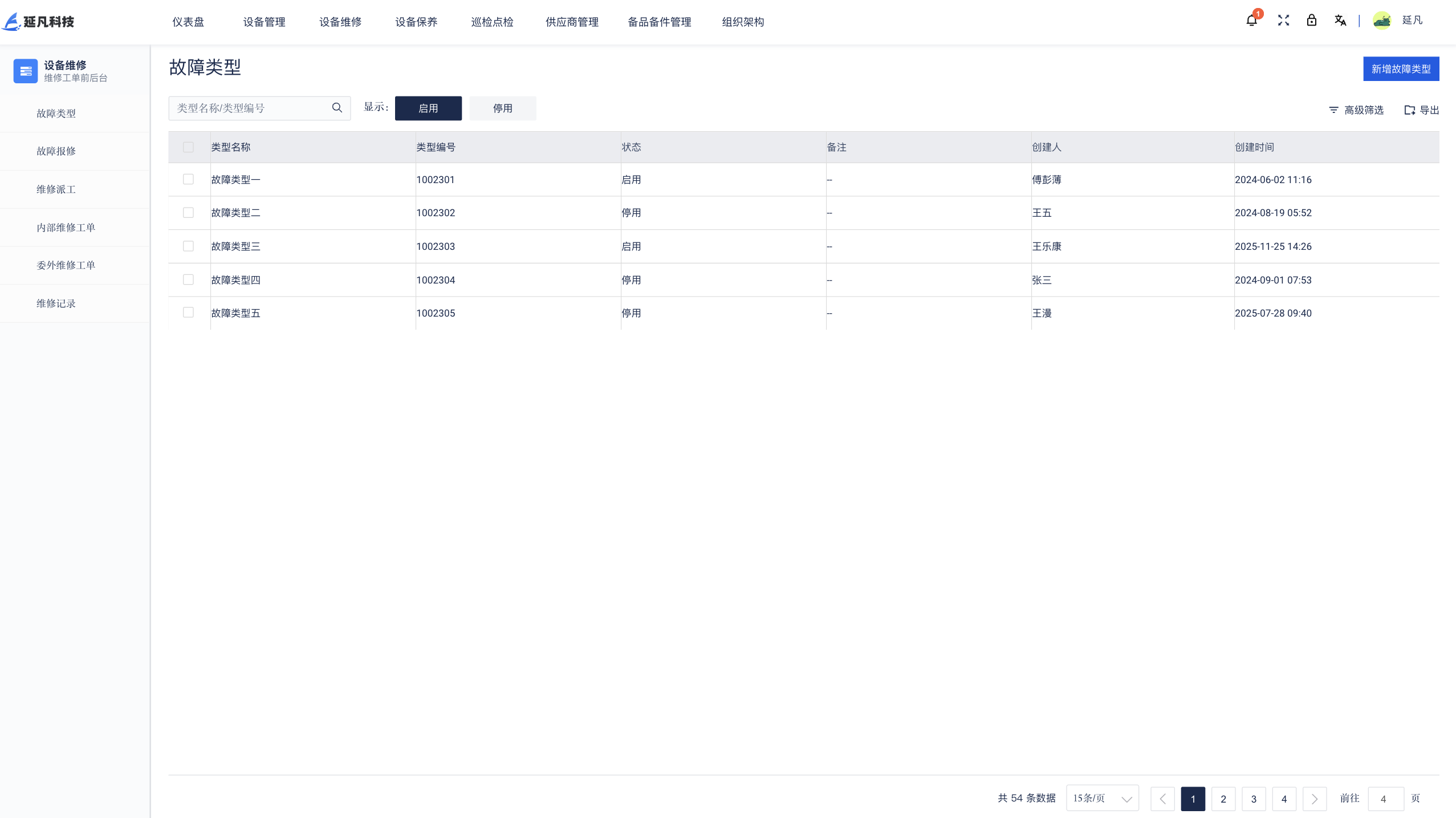
Task: Open the language translation icon
Action: pyautogui.click(x=1340, y=21)
